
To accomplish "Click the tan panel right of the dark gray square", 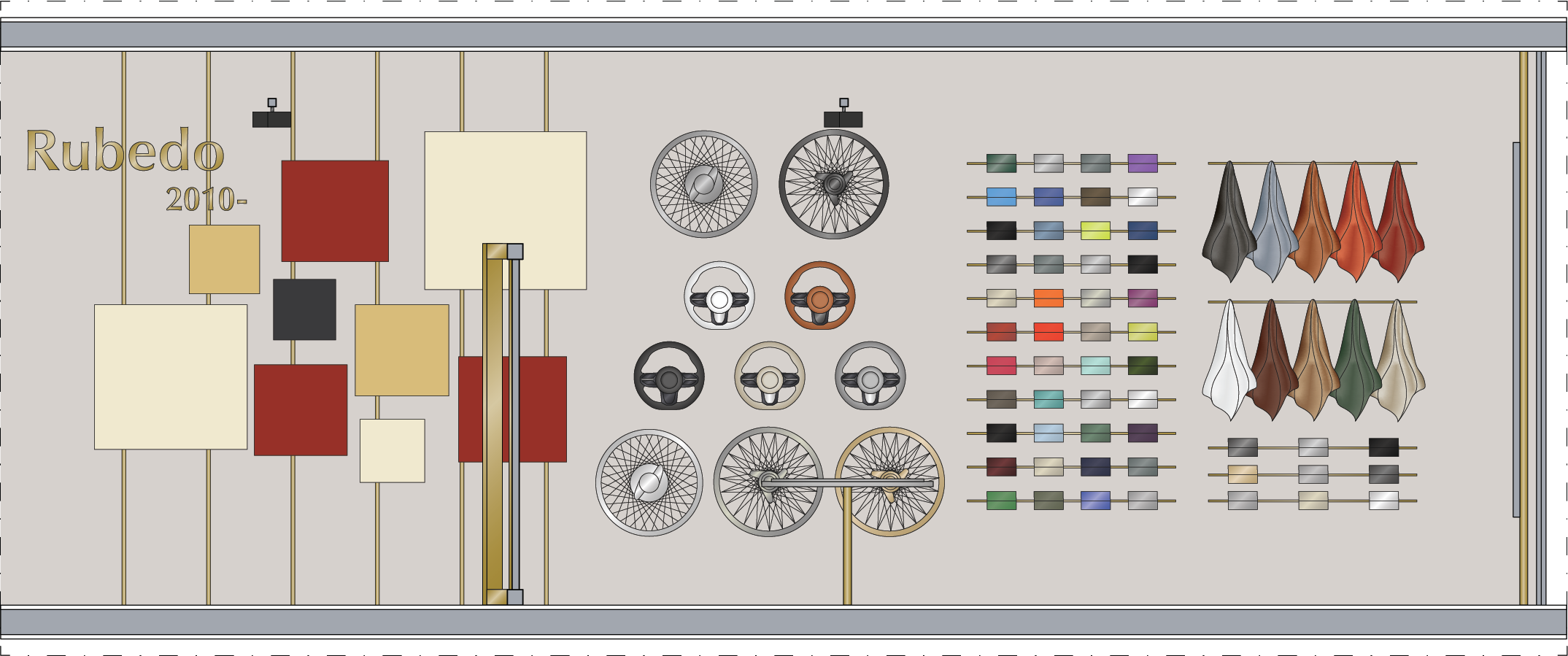I will click(x=402, y=350).
